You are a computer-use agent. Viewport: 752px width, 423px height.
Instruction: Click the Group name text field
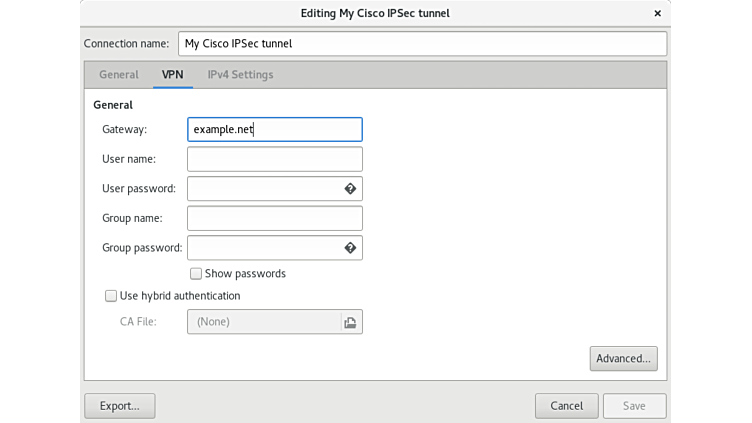pyautogui.click(x=274, y=218)
